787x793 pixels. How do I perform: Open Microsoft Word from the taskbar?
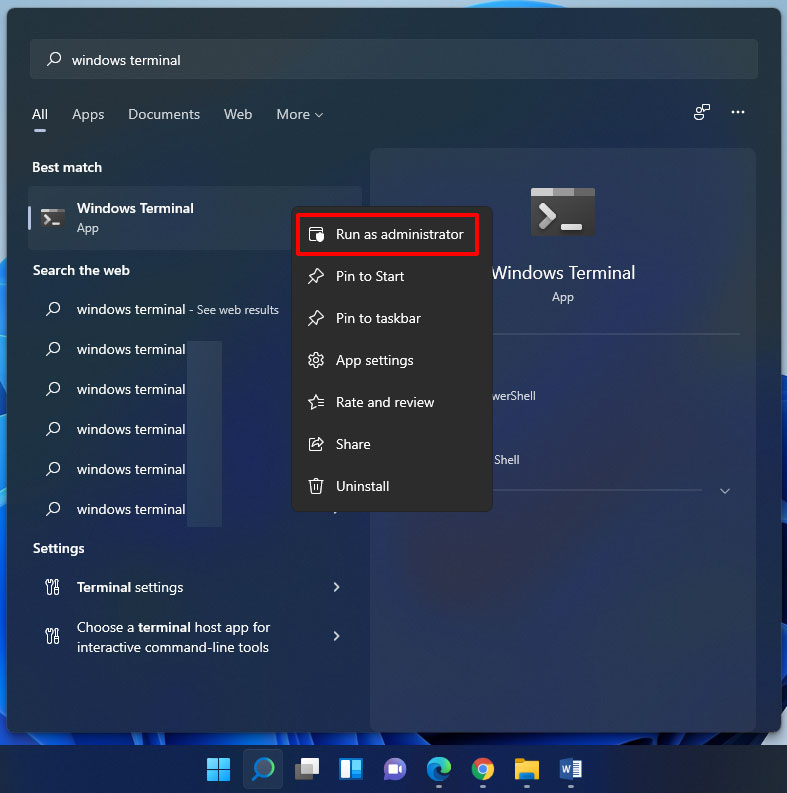click(x=571, y=769)
